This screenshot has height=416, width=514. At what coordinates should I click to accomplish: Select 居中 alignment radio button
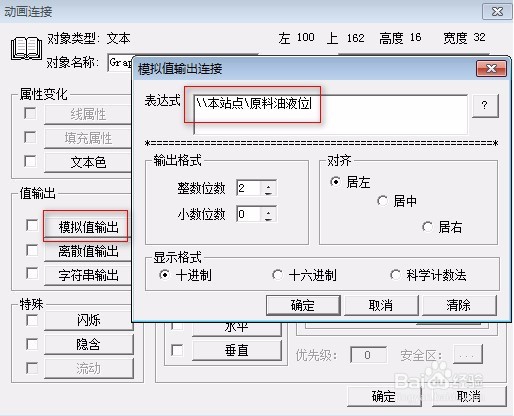(382, 201)
